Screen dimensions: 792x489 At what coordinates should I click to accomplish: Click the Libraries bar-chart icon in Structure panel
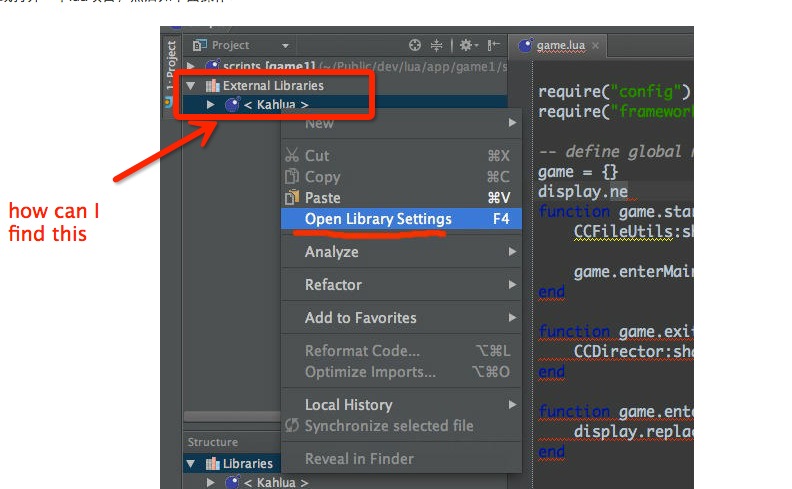click(x=212, y=463)
